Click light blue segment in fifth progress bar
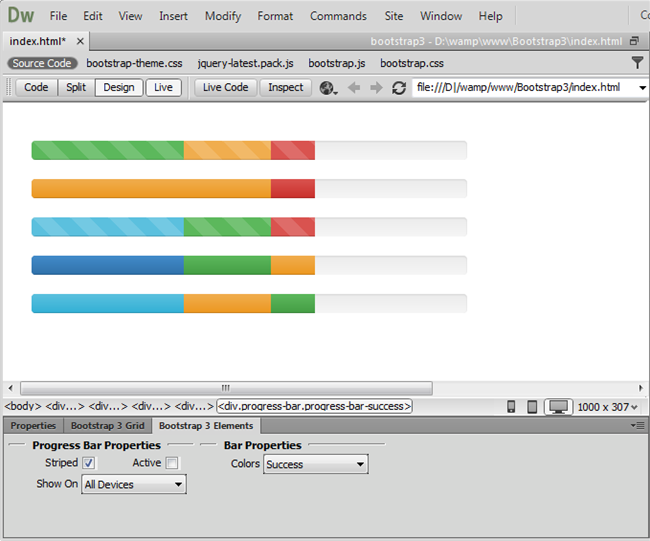 108,303
